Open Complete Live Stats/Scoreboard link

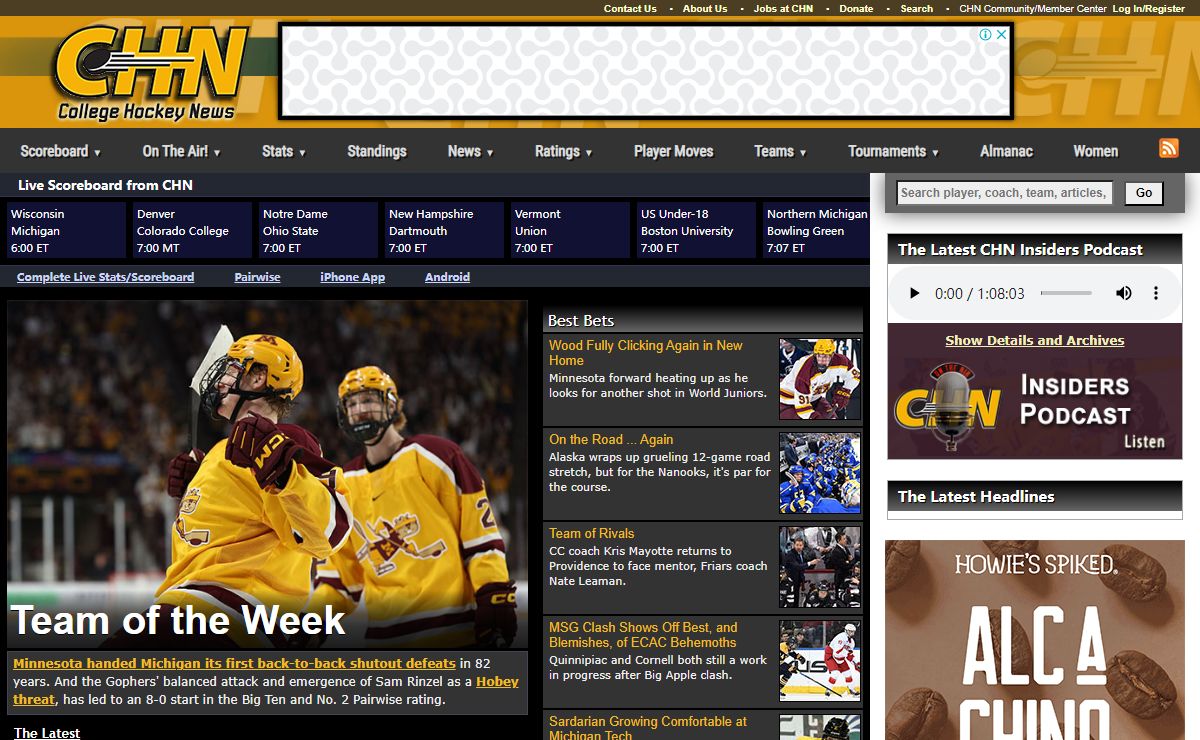105,277
